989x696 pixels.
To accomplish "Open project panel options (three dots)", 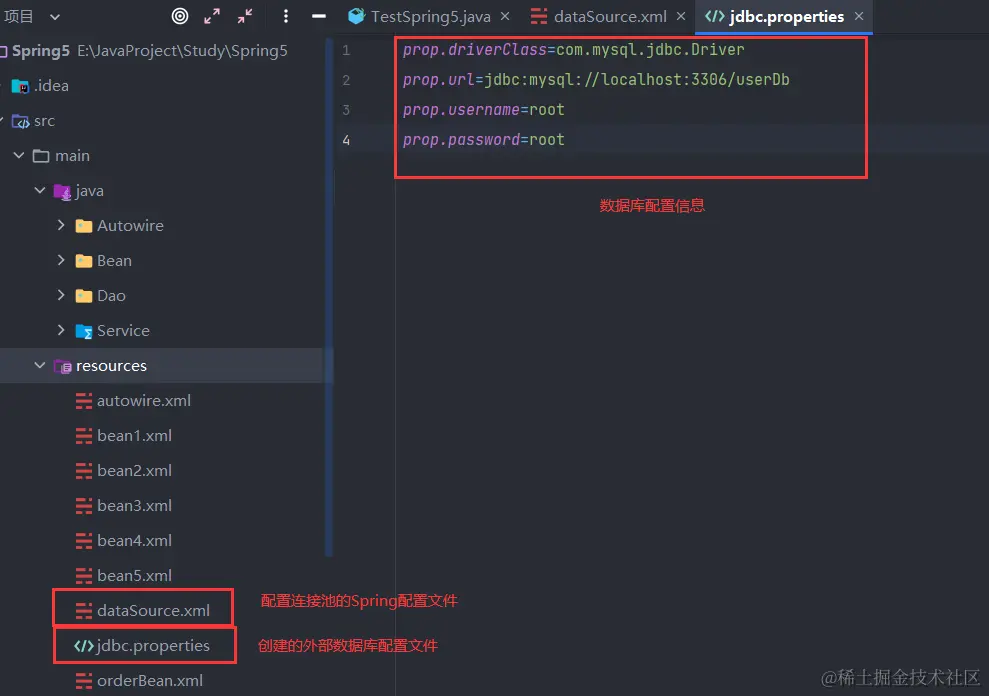I will coord(286,16).
